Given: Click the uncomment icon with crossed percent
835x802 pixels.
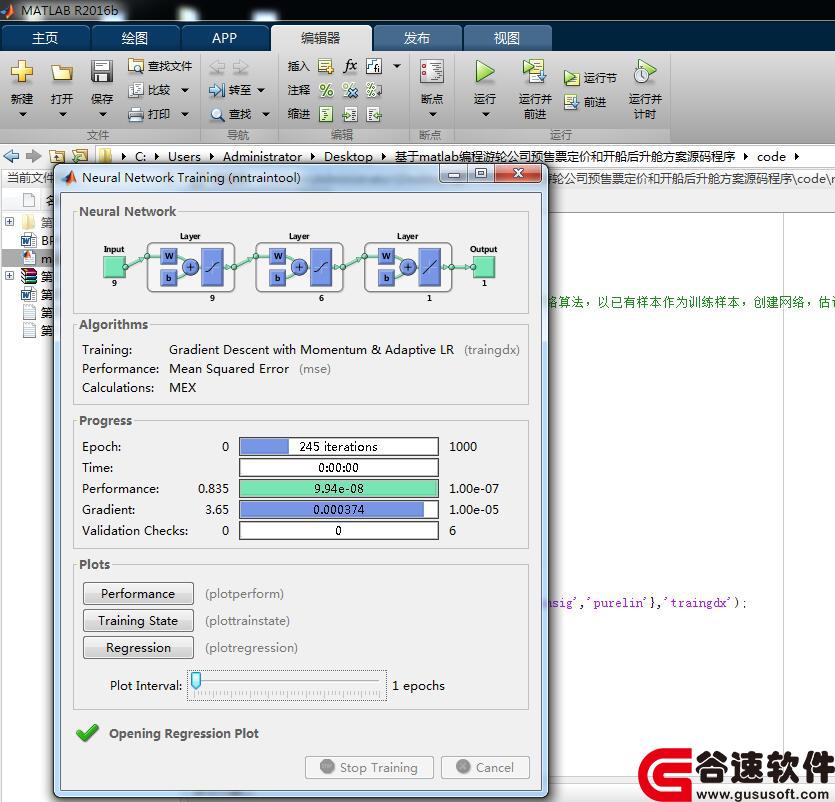Looking at the screenshot, I should [x=350, y=90].
